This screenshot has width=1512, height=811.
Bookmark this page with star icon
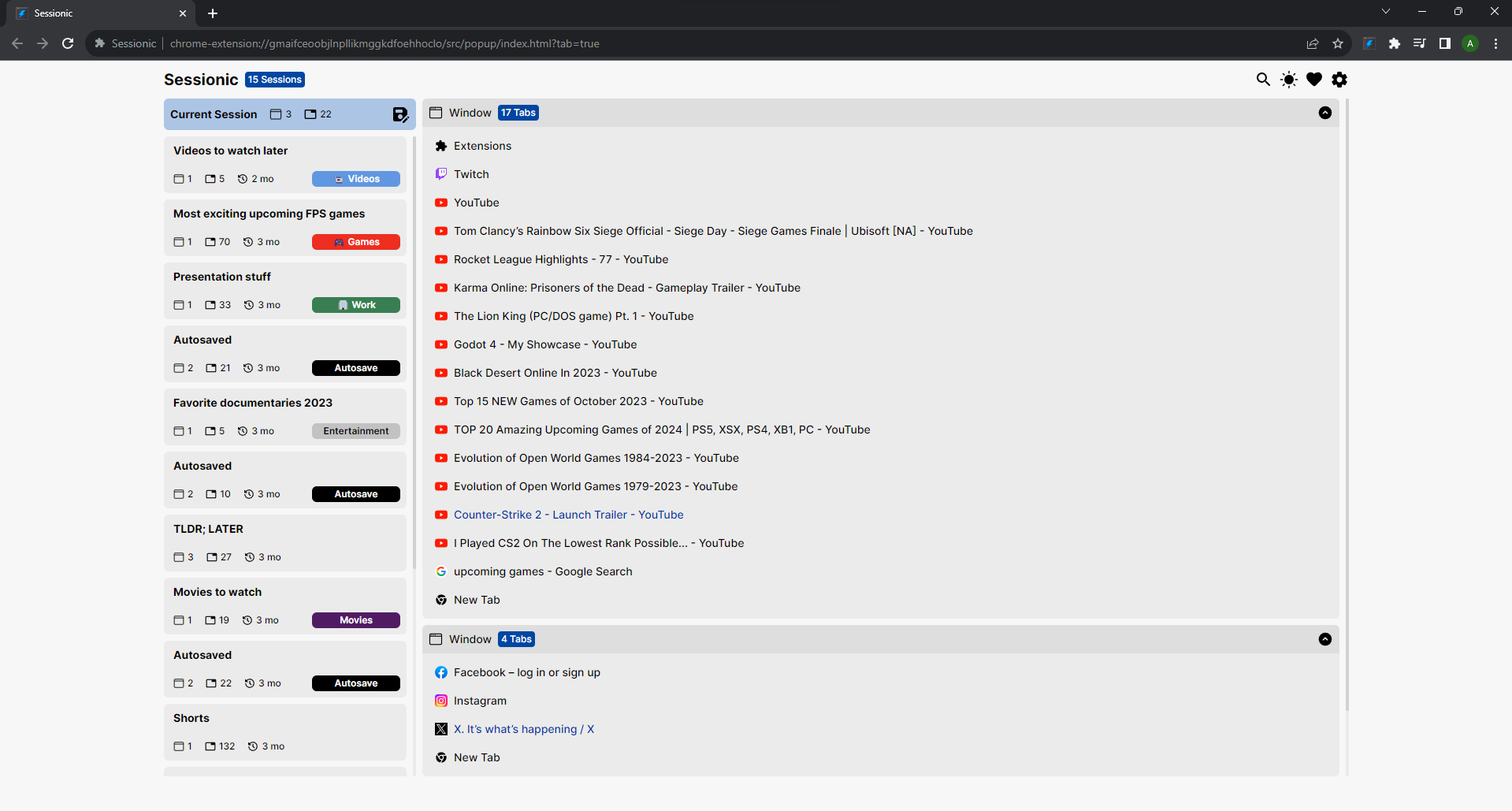pos(1338,43)
